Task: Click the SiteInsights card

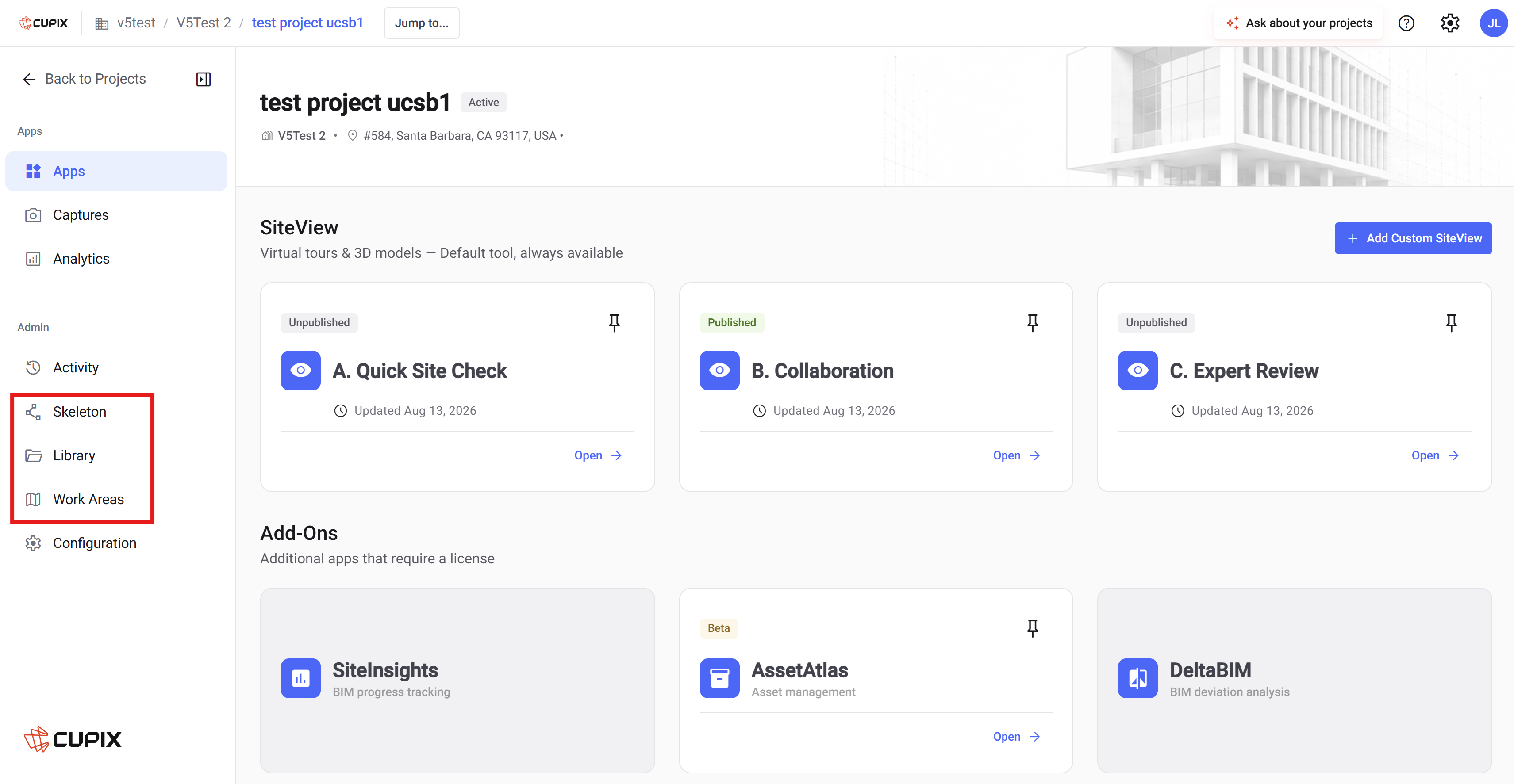Action: [x=457, y=680]
